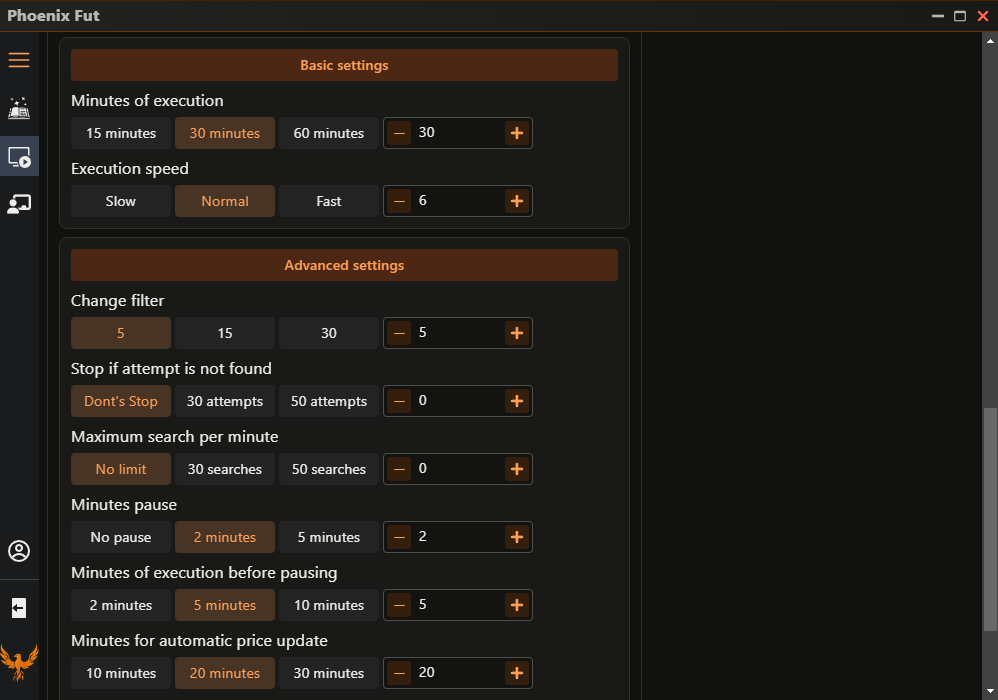Image resolution: width=998 pixels, height=700 pixels.
Task: Select 10 minutes execution before pausing
Action: click(328, 605)
